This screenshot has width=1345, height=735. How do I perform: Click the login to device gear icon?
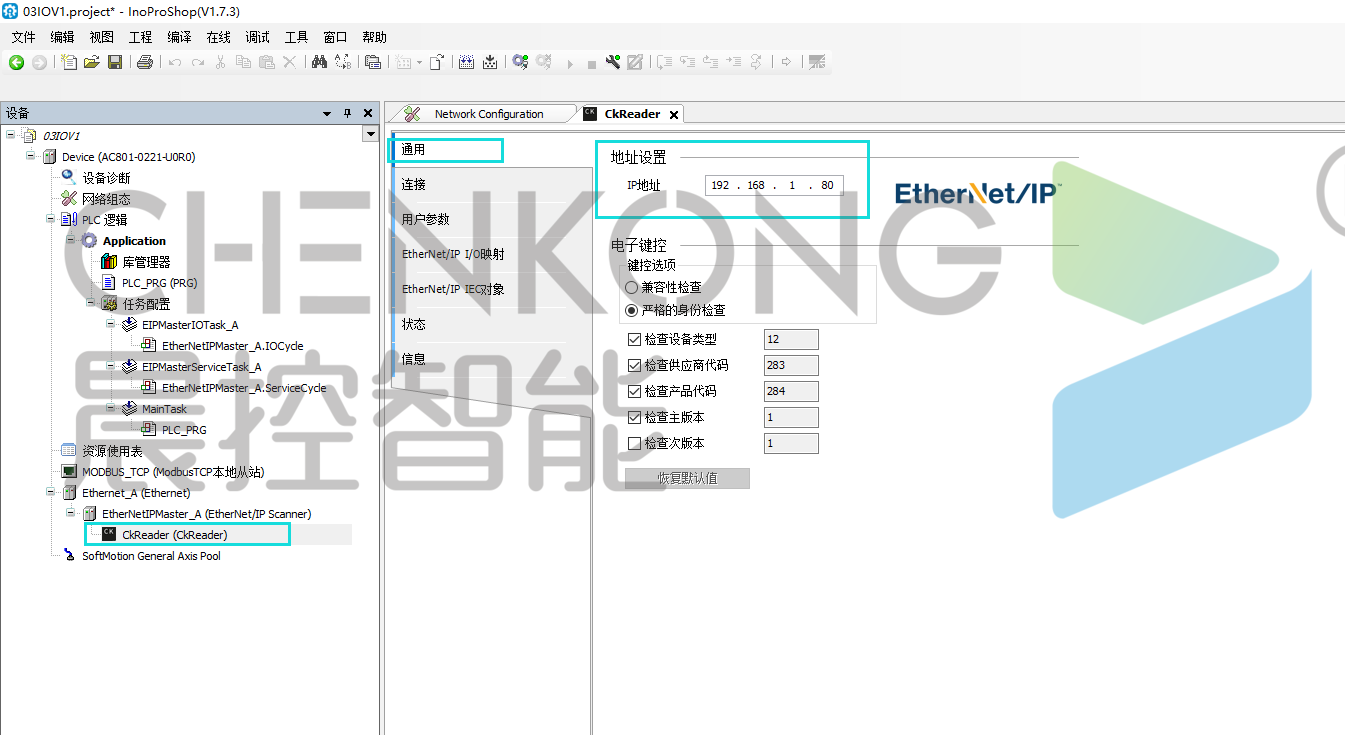520,63
